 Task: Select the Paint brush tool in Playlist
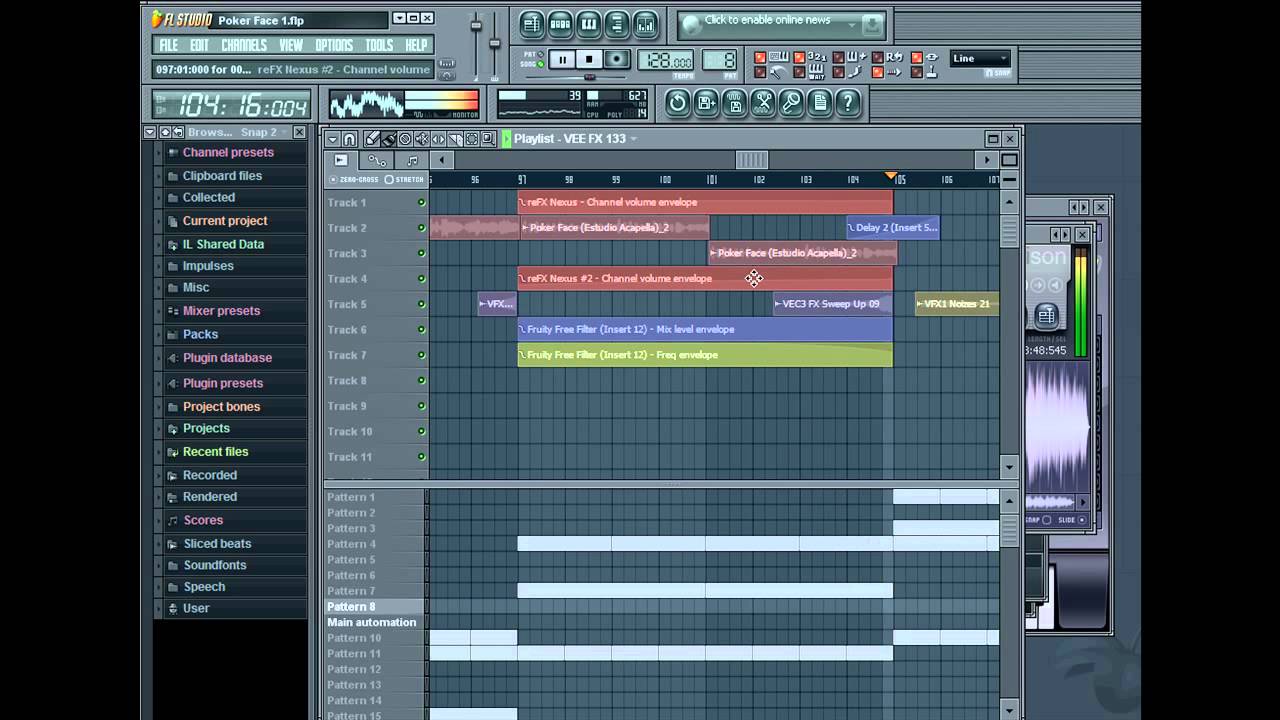point(389,138)
